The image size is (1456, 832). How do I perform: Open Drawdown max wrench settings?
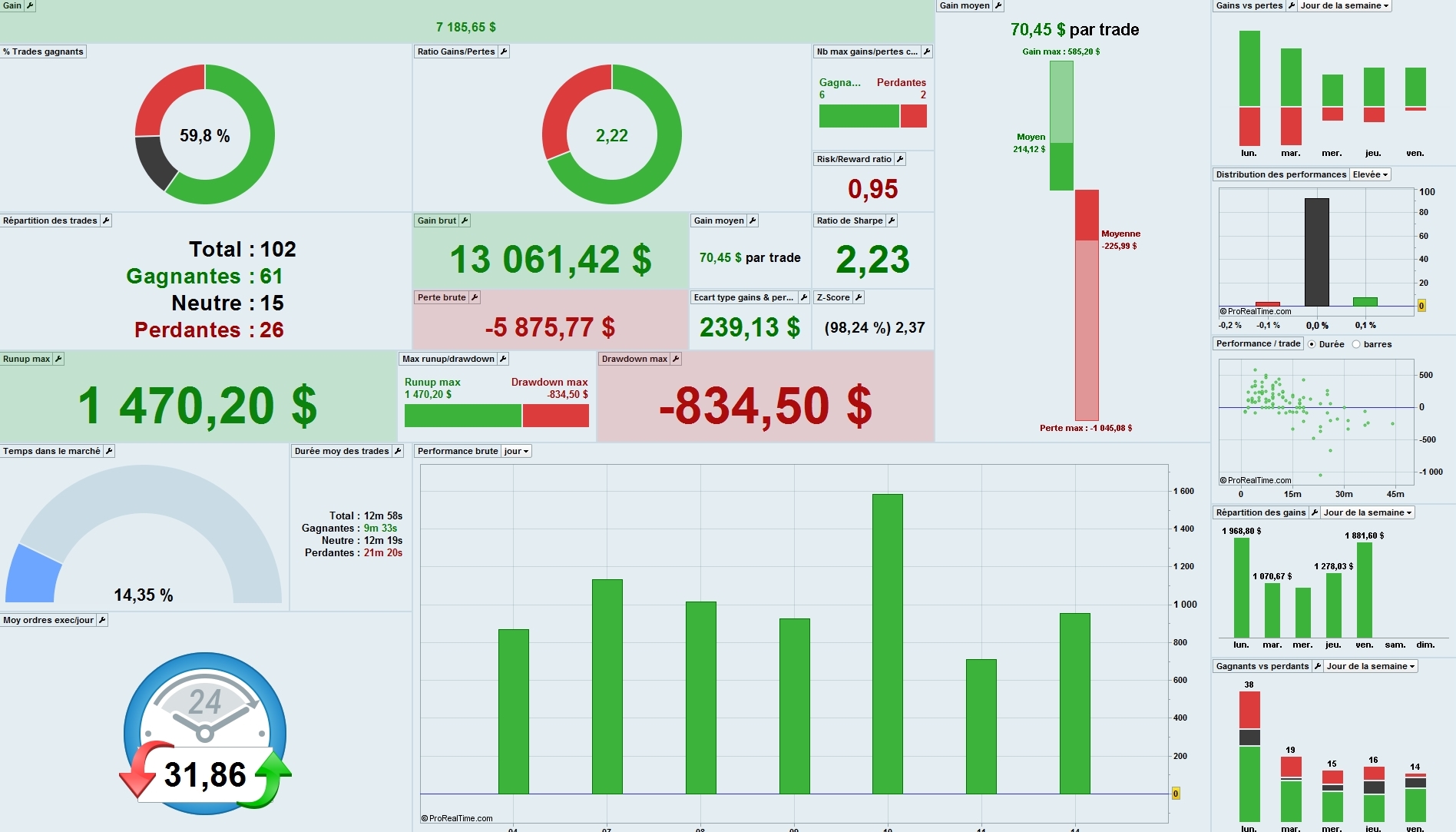click(676, 359)
